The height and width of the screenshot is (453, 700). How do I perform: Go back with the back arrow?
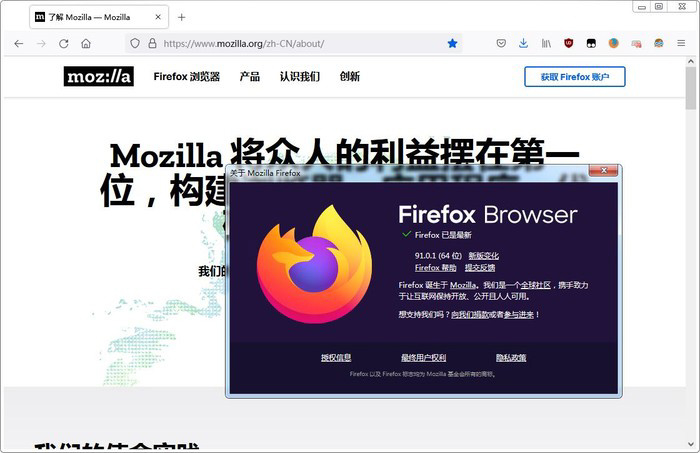coord(18,44)
